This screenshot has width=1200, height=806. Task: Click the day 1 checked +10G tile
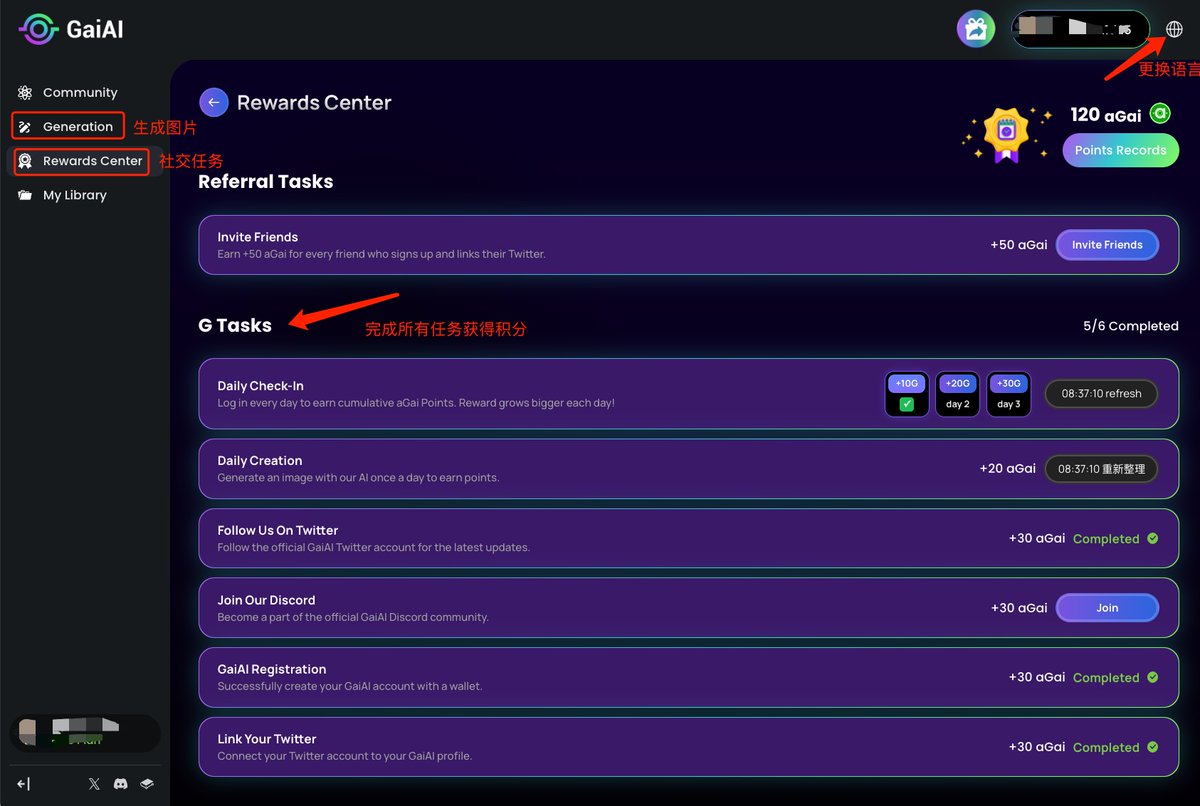tap(906, 394)
